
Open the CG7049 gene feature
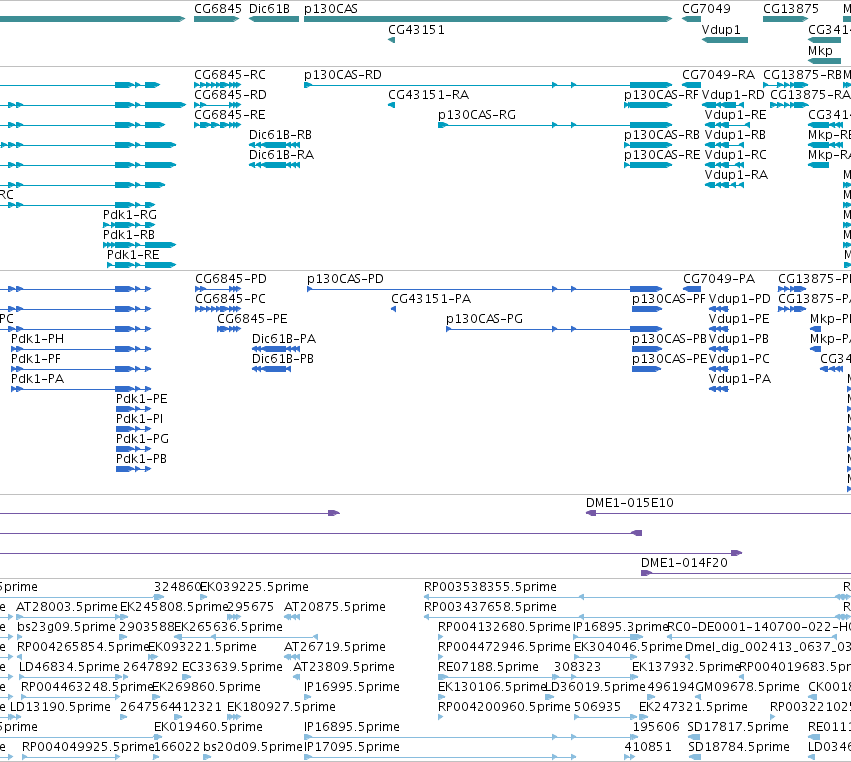691,19
